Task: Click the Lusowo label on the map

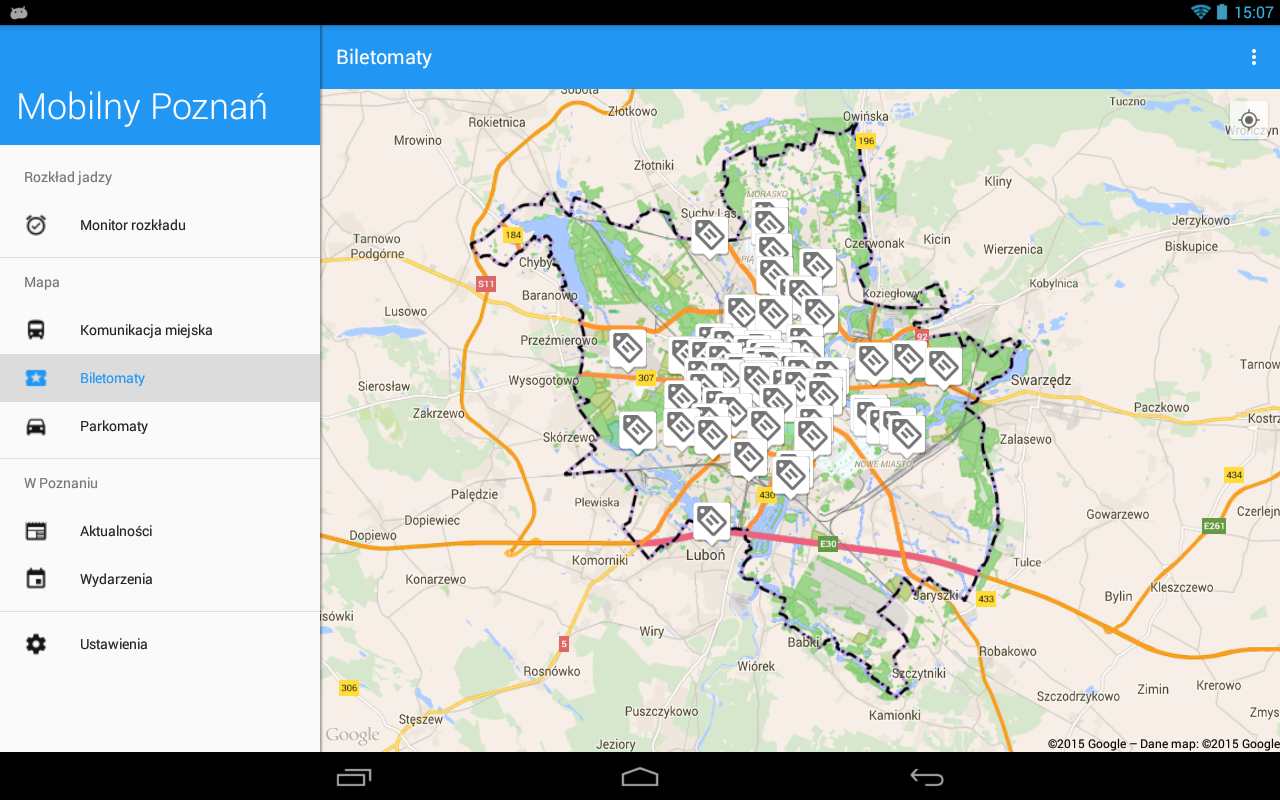Action: tap(406, 311)
